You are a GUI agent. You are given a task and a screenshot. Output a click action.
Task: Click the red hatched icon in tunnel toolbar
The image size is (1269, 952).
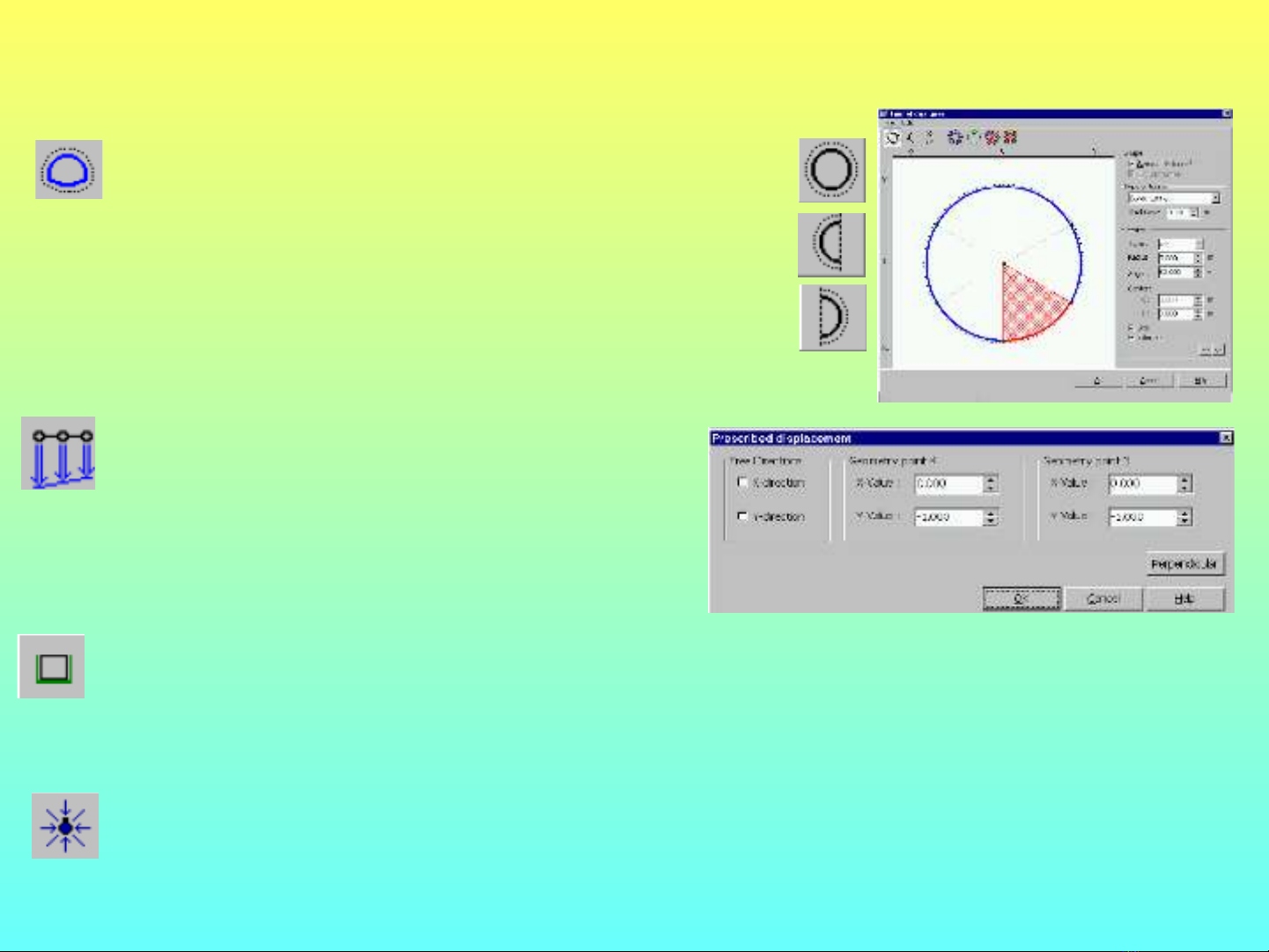click(x=1010, y=137)
